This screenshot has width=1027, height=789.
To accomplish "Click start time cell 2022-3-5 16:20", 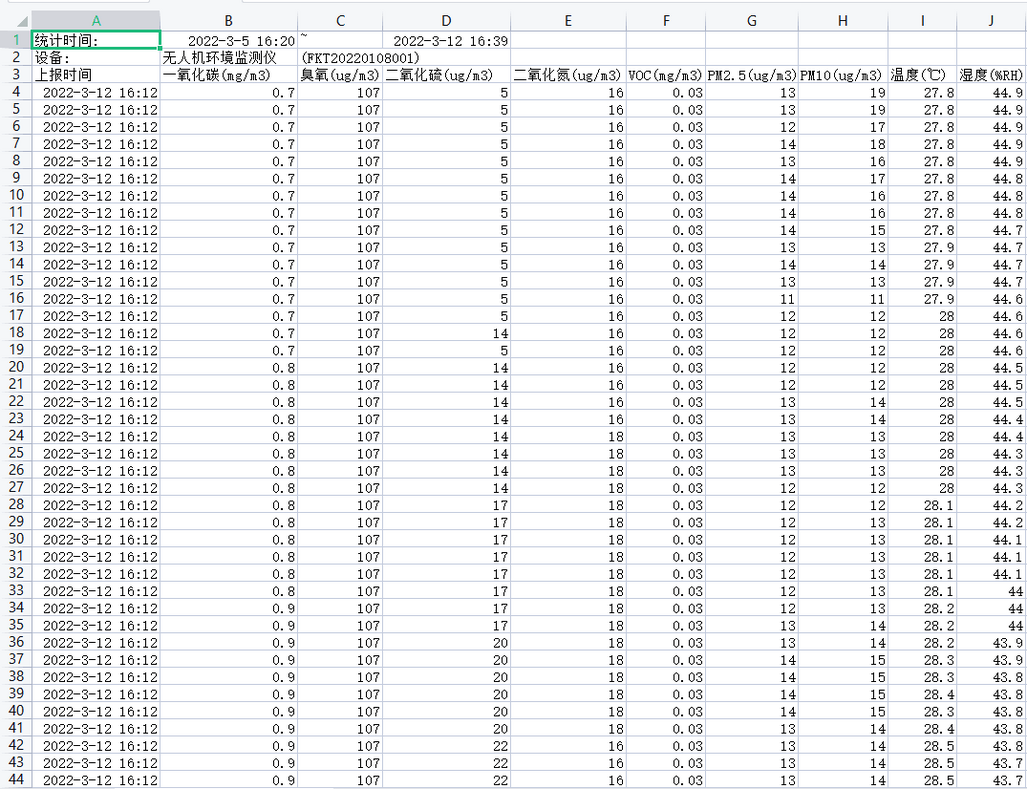I will point(229,41).
